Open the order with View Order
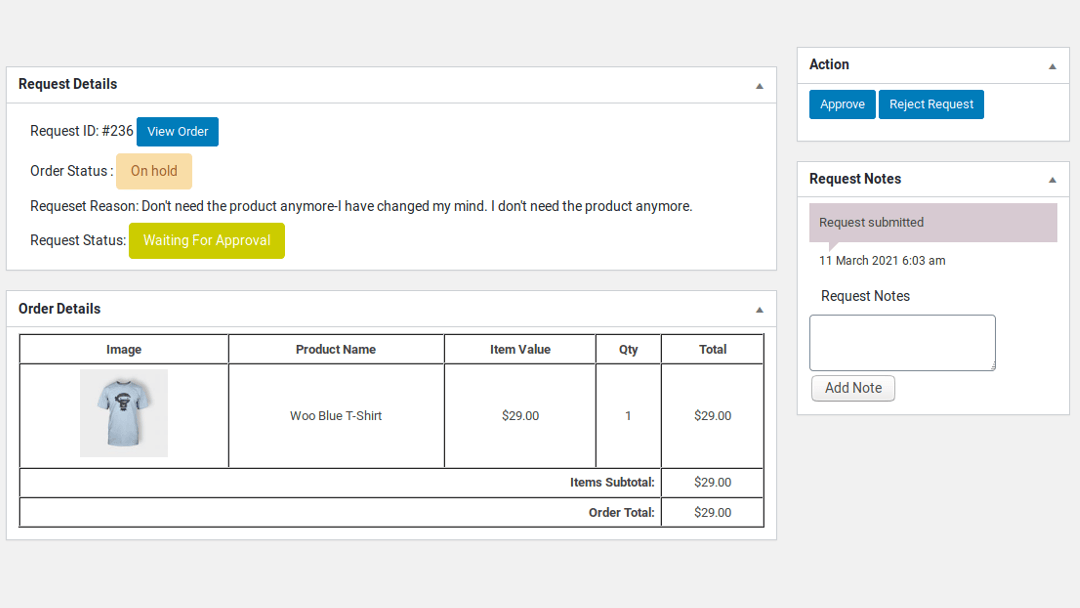Image resolution: width=1080 pixels, height=608 pixels. coord(178,132)
